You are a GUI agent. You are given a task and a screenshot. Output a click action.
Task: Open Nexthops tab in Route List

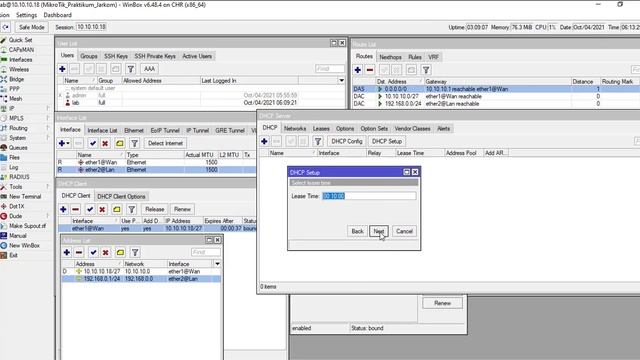tap(390, 57)
